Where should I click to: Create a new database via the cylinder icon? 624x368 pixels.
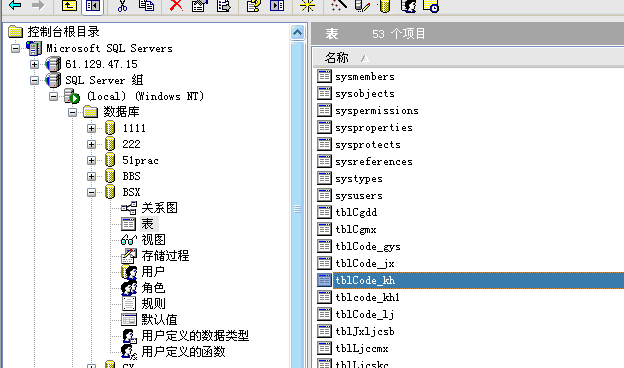[x=384, y=6]
